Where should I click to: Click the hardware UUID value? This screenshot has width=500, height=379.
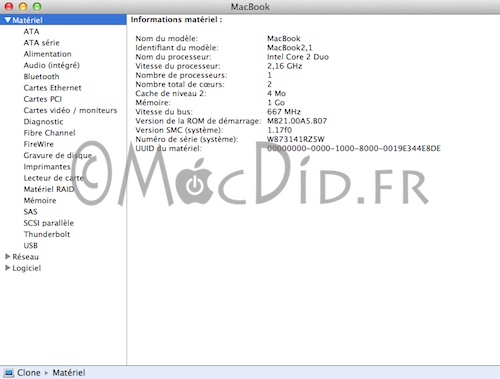(354, 148)
